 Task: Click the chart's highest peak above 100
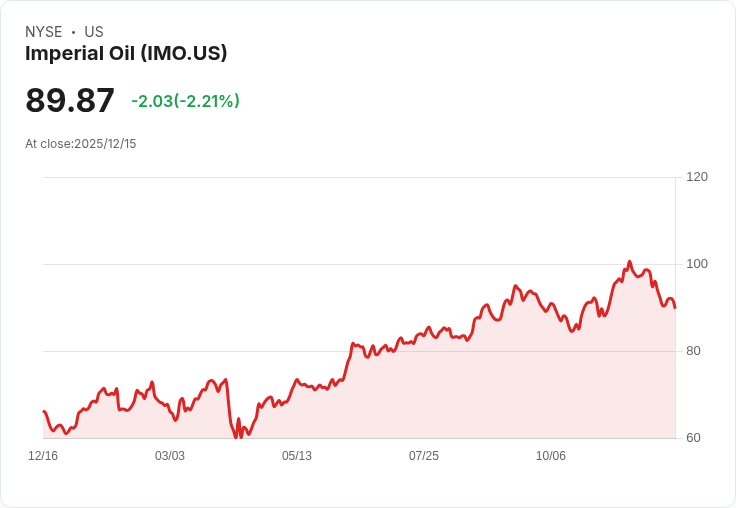(629, 262)
